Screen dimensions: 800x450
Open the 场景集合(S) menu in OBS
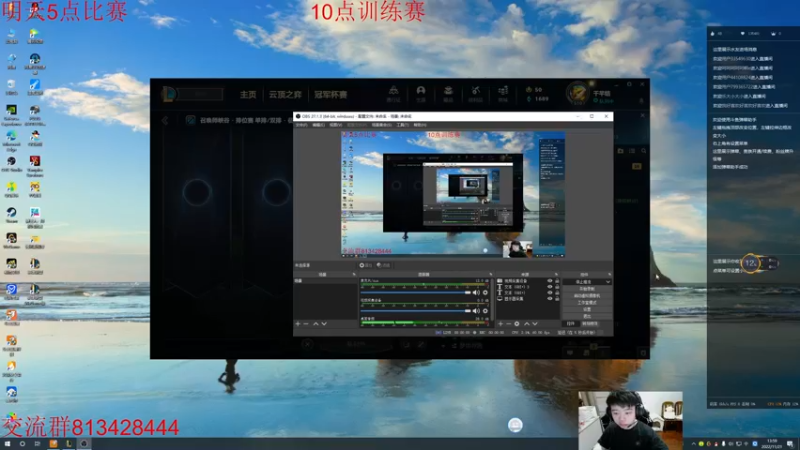[382, 125]
